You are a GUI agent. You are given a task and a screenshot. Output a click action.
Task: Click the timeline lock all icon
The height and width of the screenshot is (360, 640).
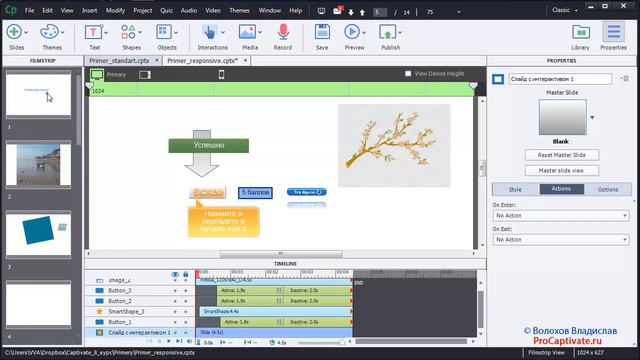pyautogui.click(x=186, y=274)
